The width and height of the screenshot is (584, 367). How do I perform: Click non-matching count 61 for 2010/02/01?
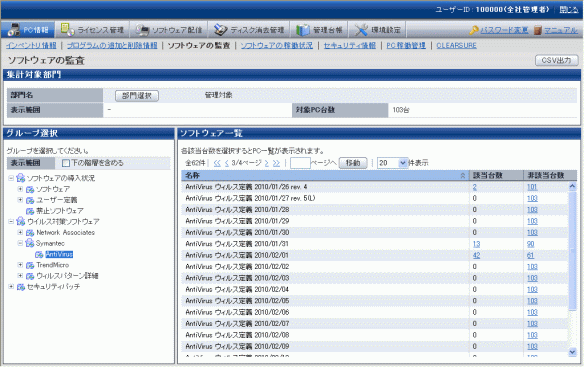click(x=530, y=256)
